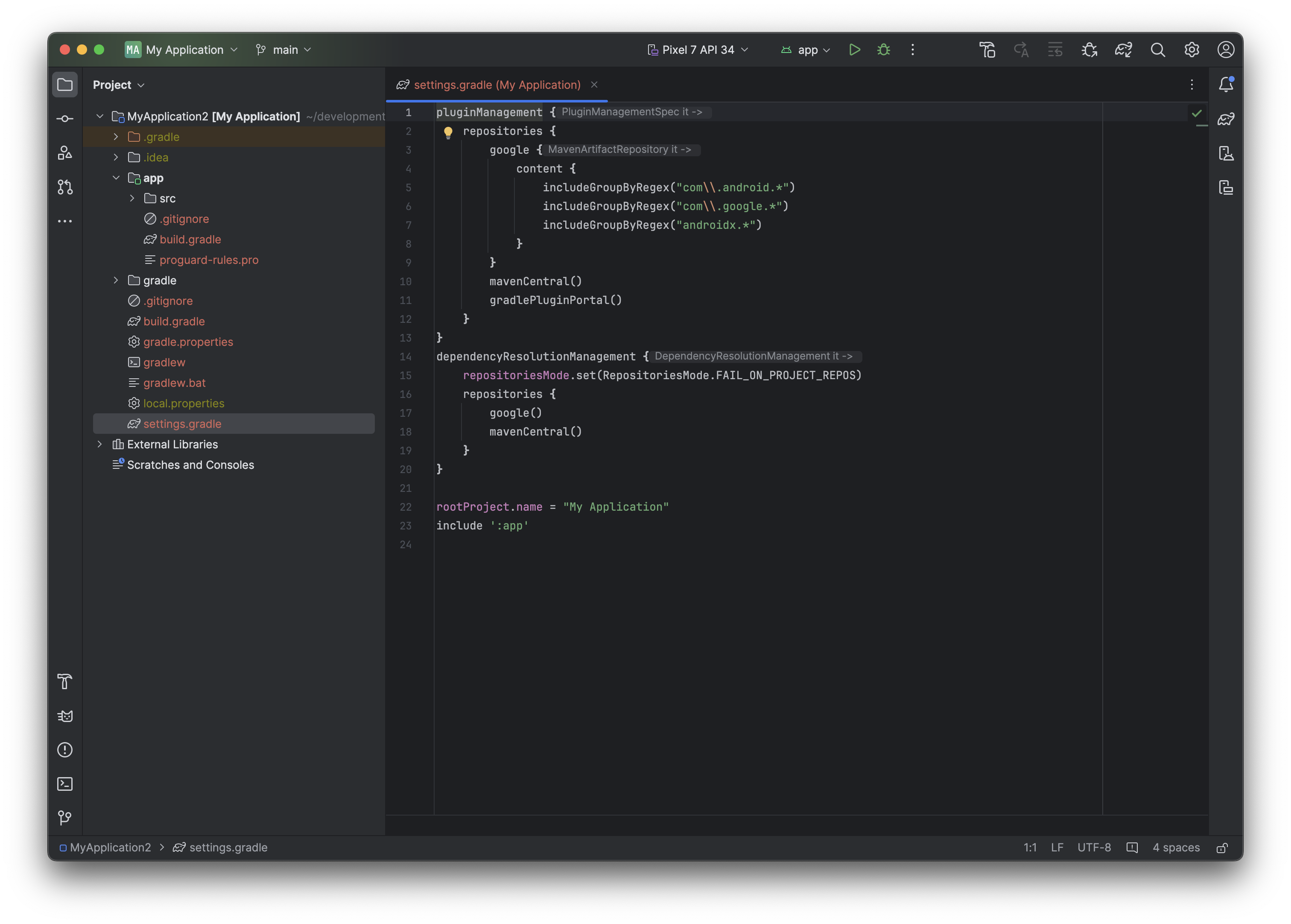
Task: Toggle read-only lock in status bar
Action: point(1222,848)
